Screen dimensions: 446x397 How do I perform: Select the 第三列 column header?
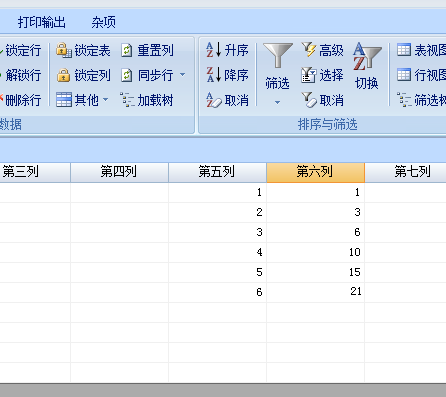point(35,172)
